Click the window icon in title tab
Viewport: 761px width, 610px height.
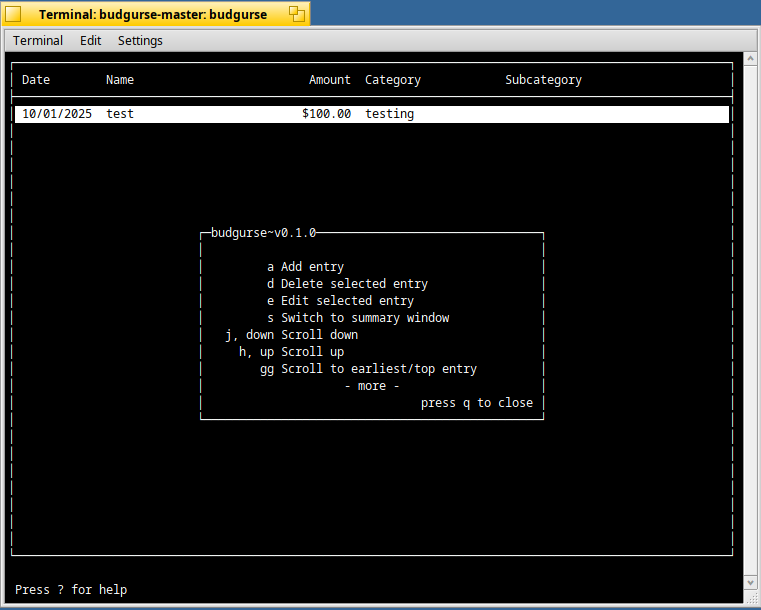13,14
